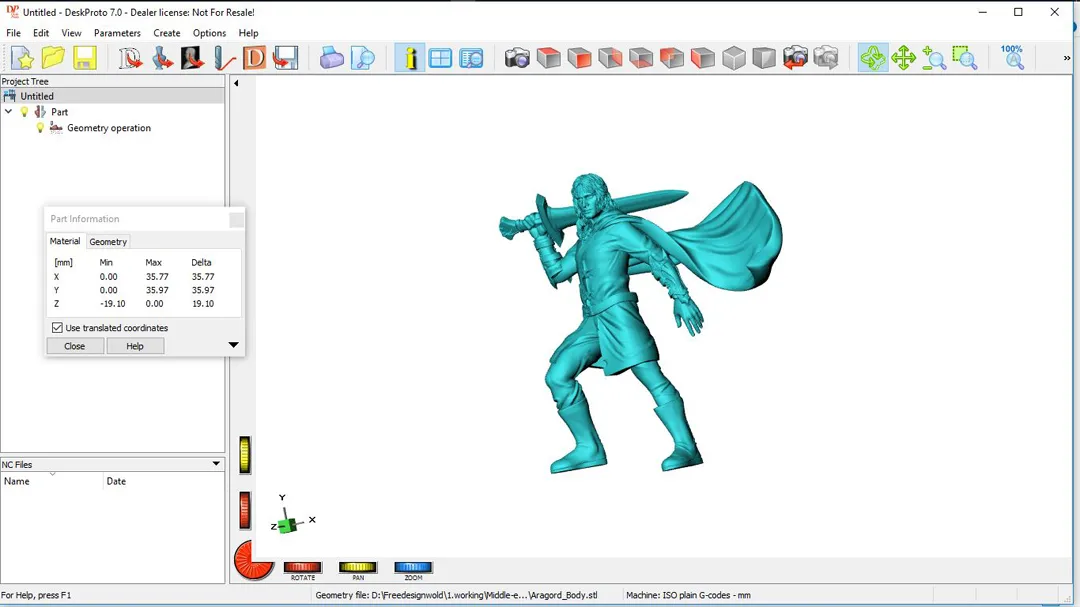Click the first camera view icon
Viewport: 1080px width, 607px height.
tap(517, 58)
